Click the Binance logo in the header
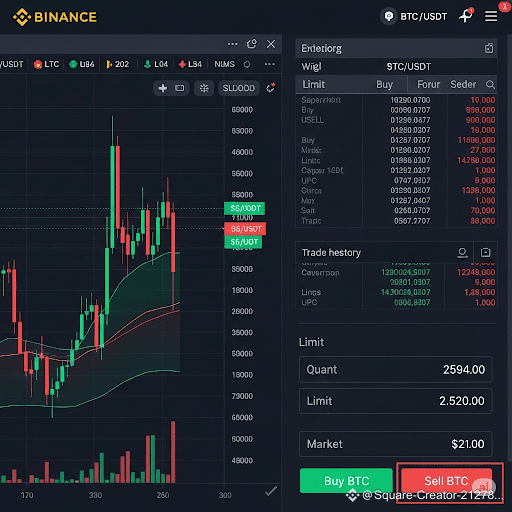This screenshot has height=512, width=512. [55, 17]
